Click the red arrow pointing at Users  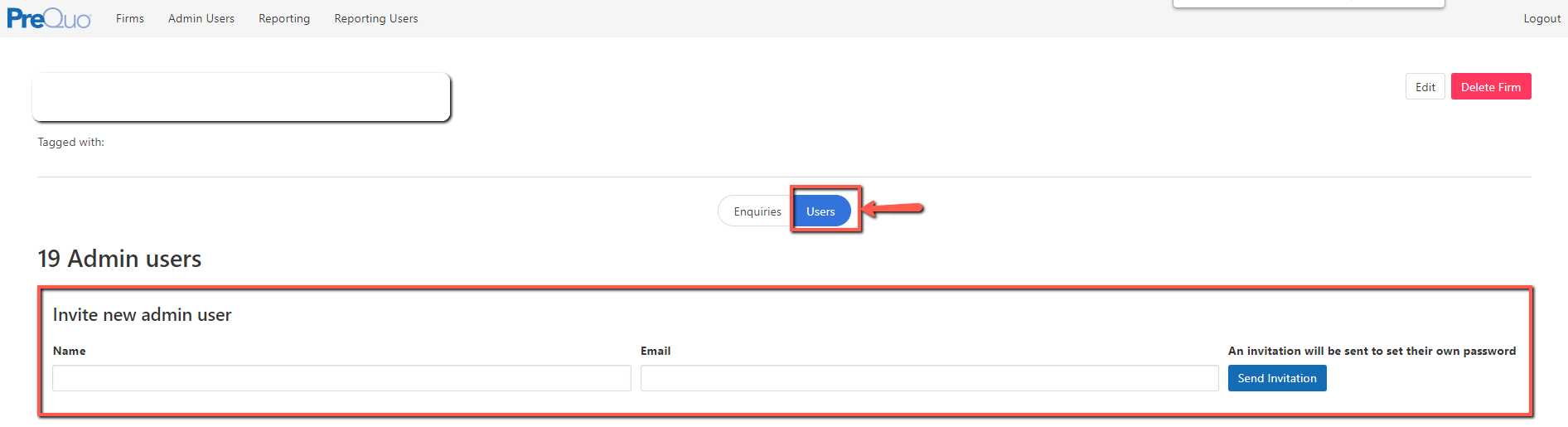(893, 208)
